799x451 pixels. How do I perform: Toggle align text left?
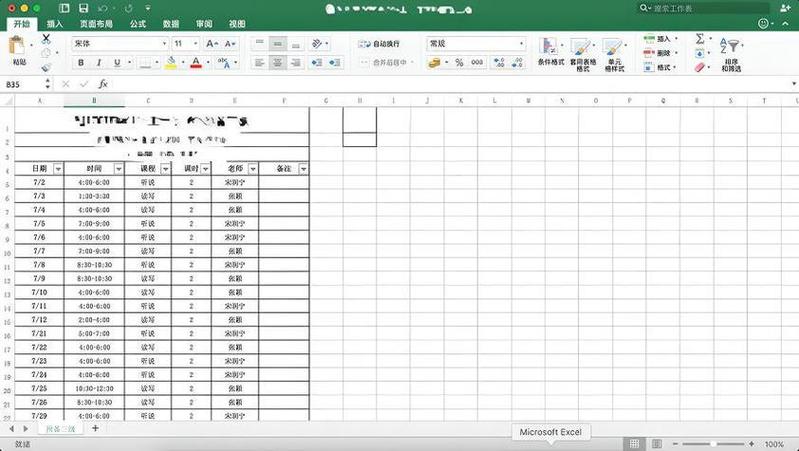point(259,63)
